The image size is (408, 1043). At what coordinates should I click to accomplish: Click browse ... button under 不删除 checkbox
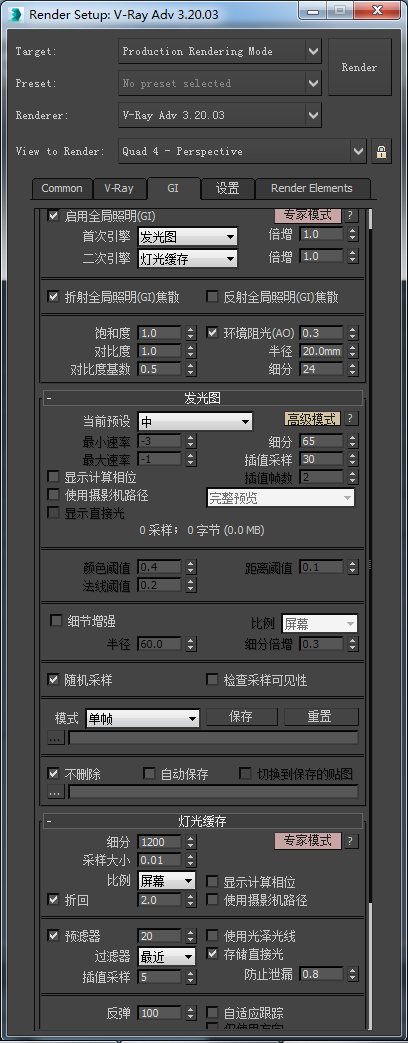point(55,792)
